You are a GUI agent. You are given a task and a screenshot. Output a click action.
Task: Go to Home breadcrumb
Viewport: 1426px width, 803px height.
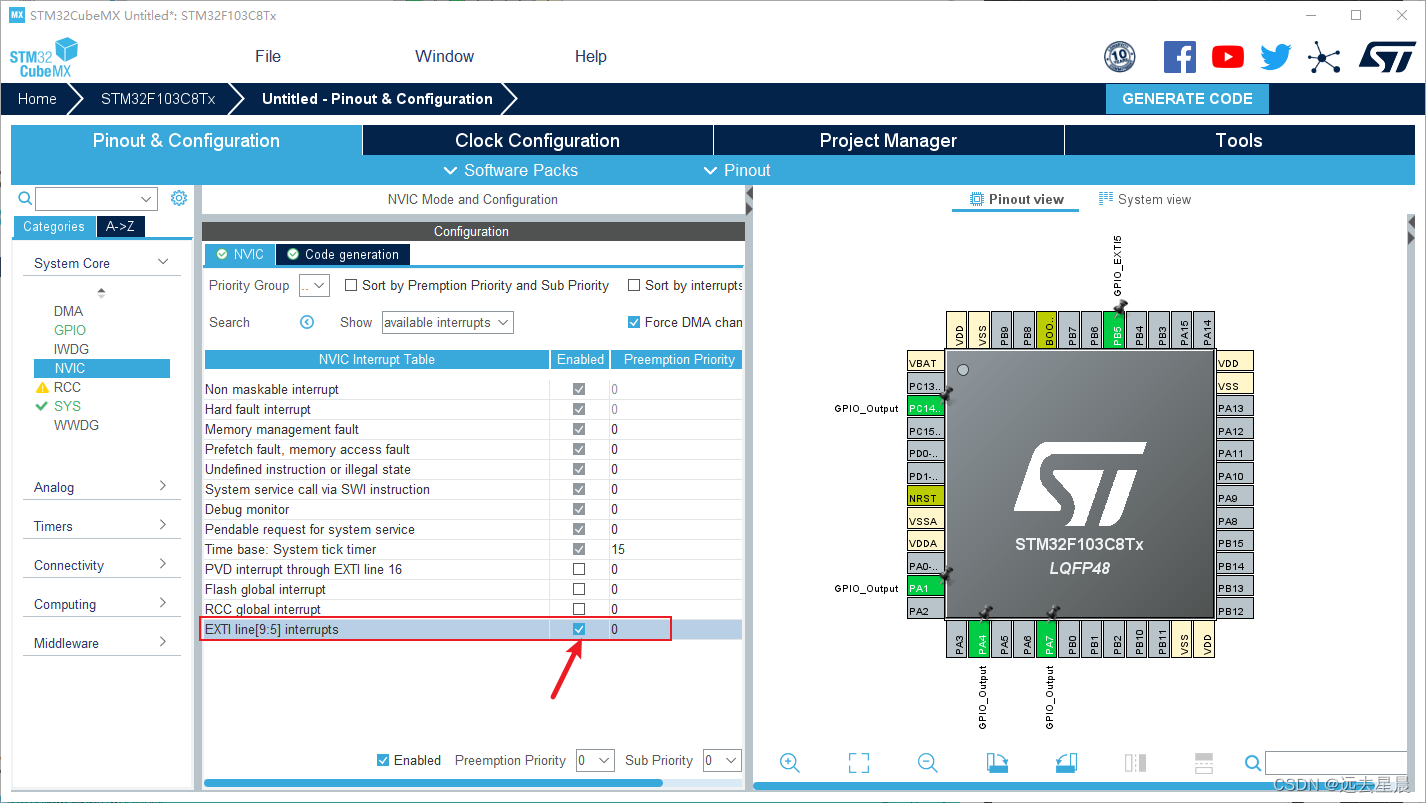(x=37, y=99)
